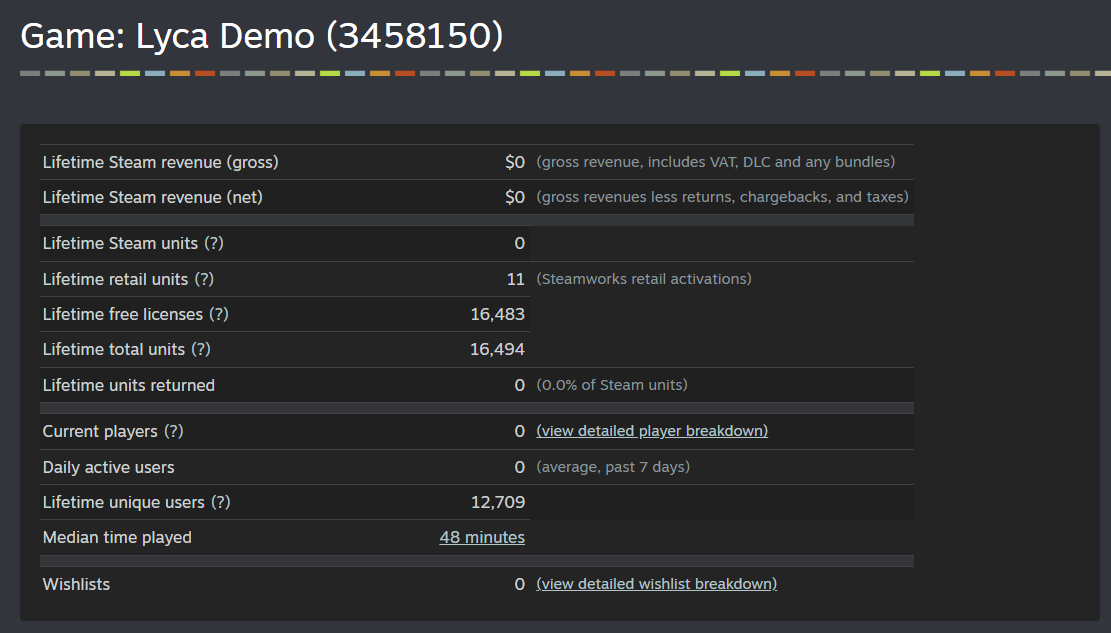
Task: Click the Lifetime units returned label
Action: tap(129, 385)
